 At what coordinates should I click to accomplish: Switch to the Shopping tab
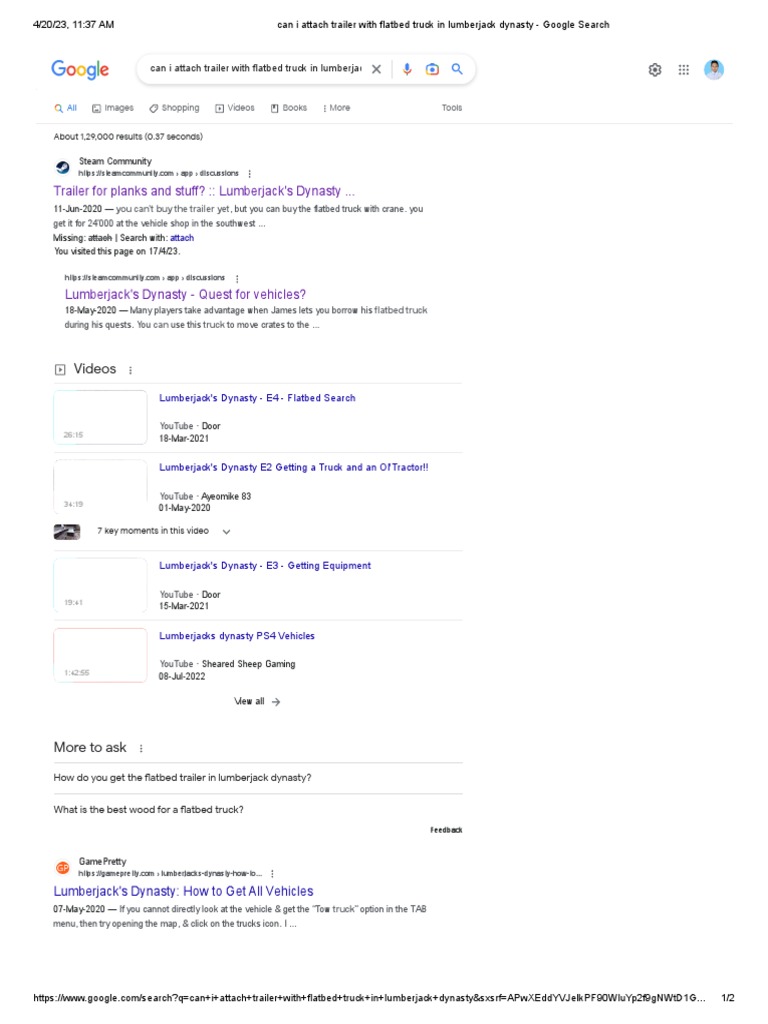pos(174,108)
